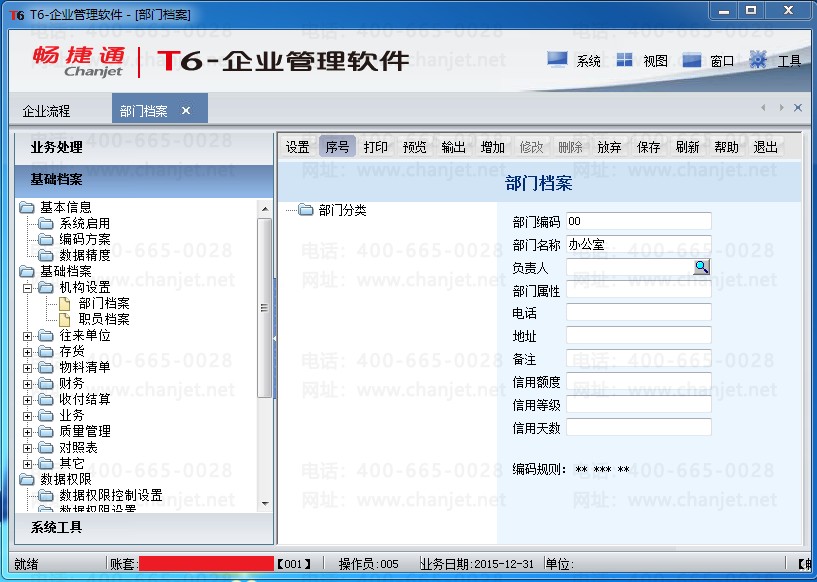Viewport: 817px width, 582px height.
Task: Switch to the 企业流程 tab
Action: click(46, 110)
